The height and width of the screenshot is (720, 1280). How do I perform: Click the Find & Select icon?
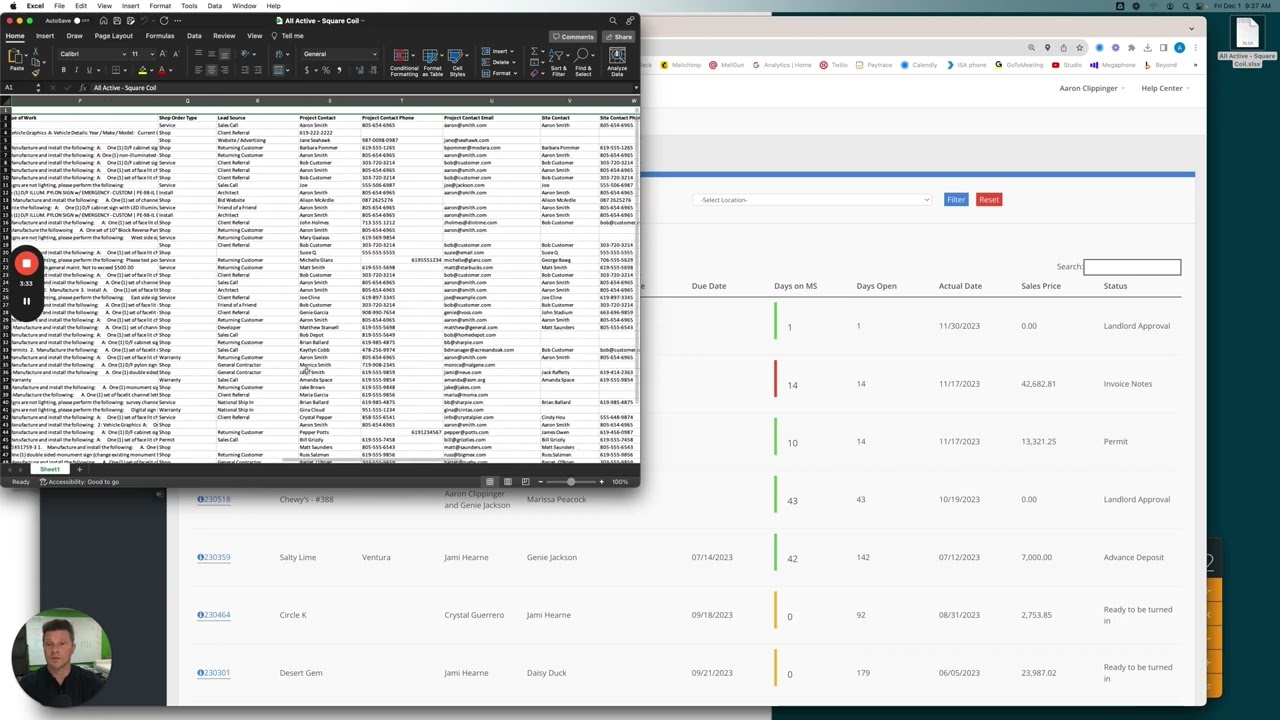click(583, 62)
